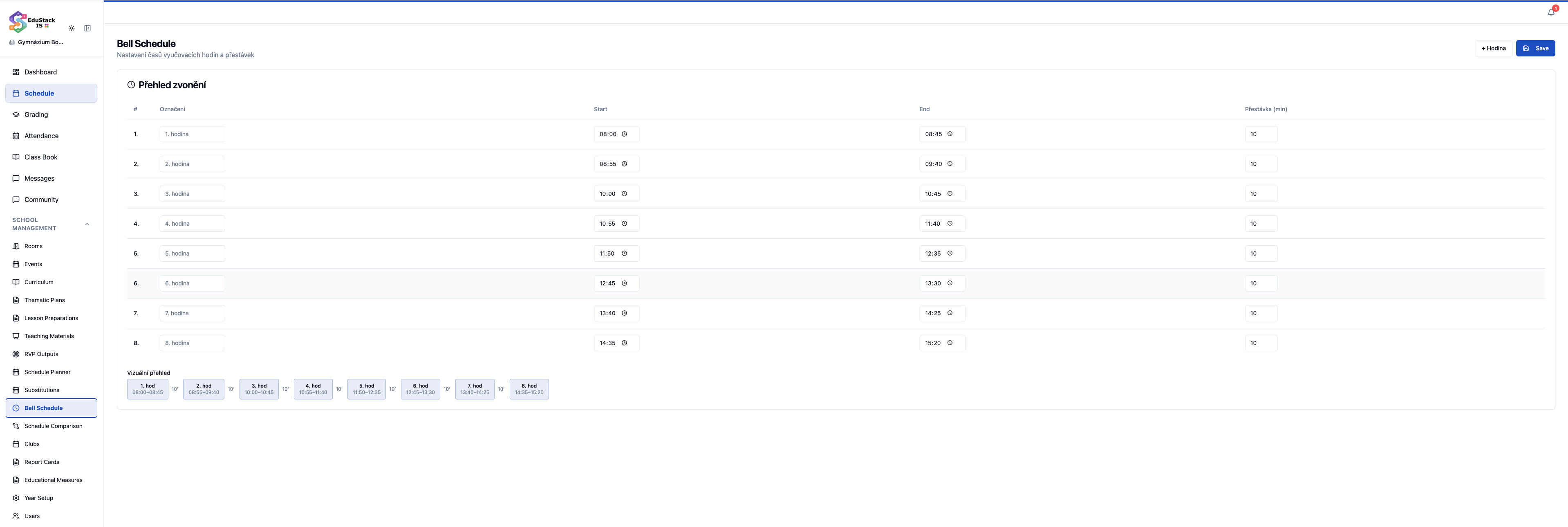Edit the '6. hodina' label field

(193, 283)
